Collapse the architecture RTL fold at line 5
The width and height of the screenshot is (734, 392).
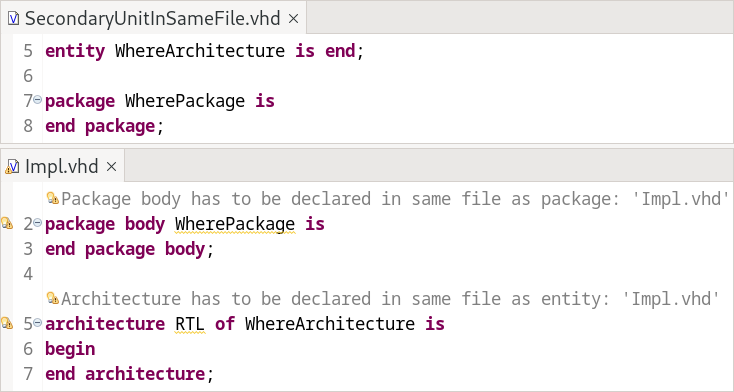point(37,322)
